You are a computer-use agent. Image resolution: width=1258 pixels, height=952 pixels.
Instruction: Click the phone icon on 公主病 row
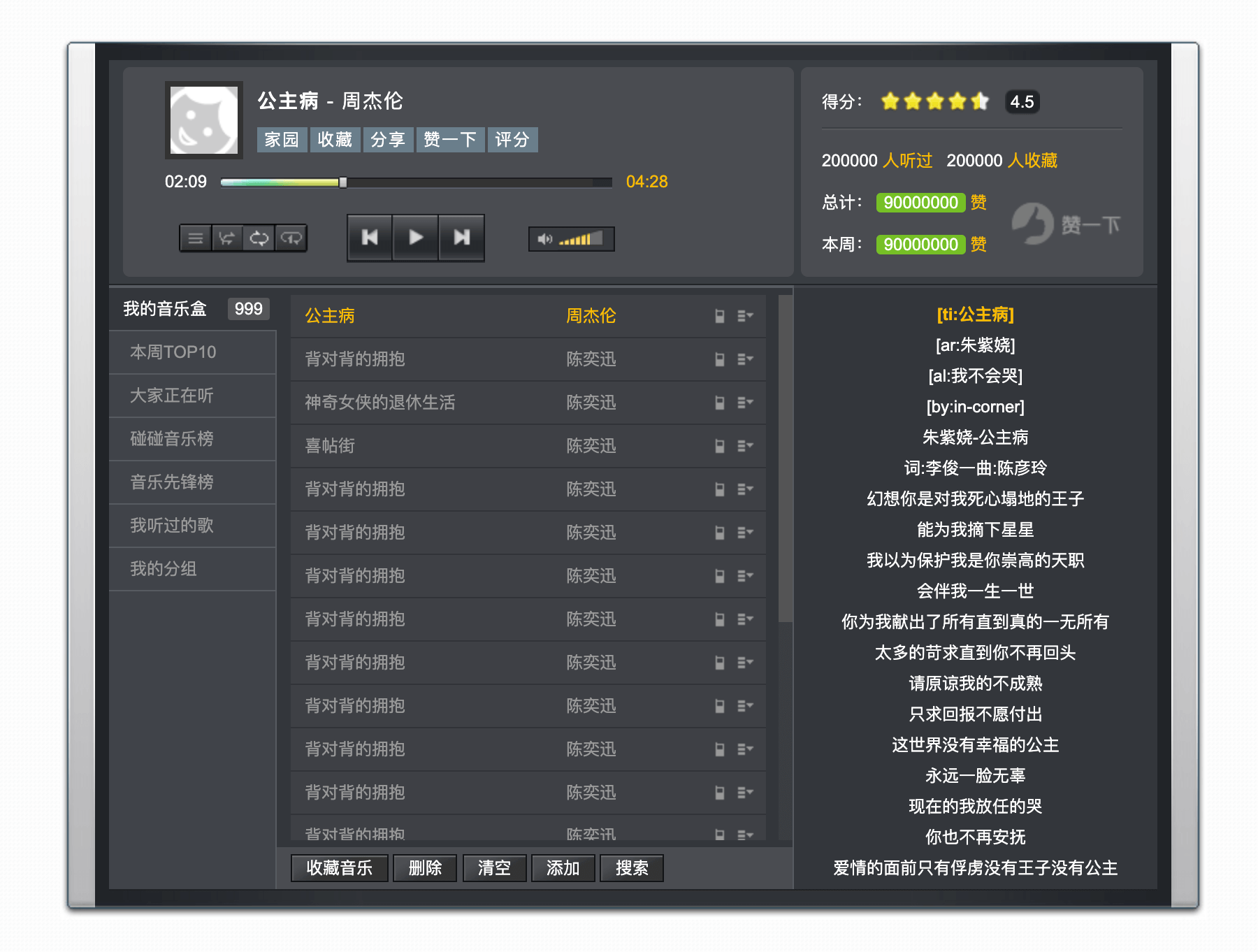(719, 316)
